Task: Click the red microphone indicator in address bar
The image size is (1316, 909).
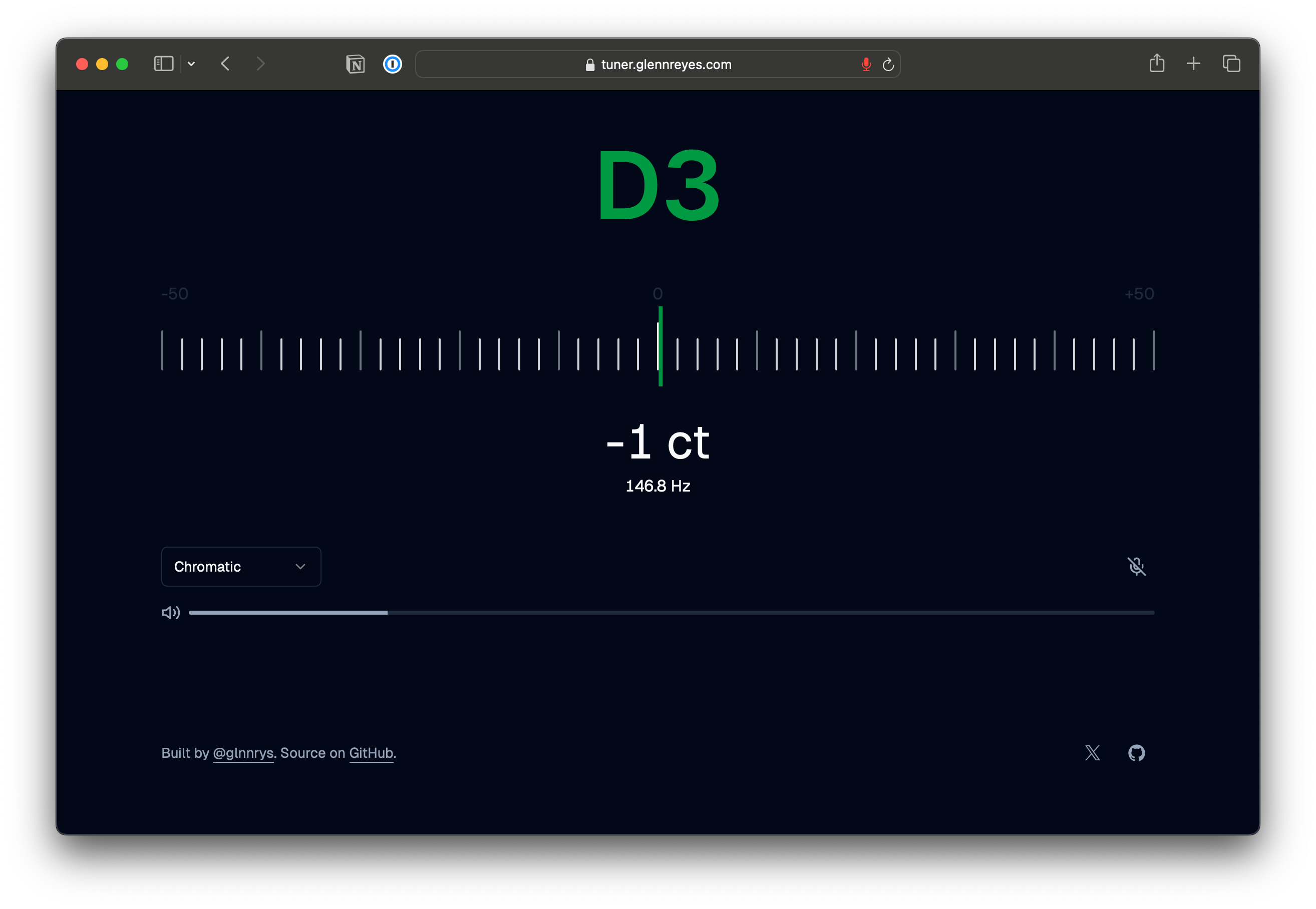Action: click(866, 65)
